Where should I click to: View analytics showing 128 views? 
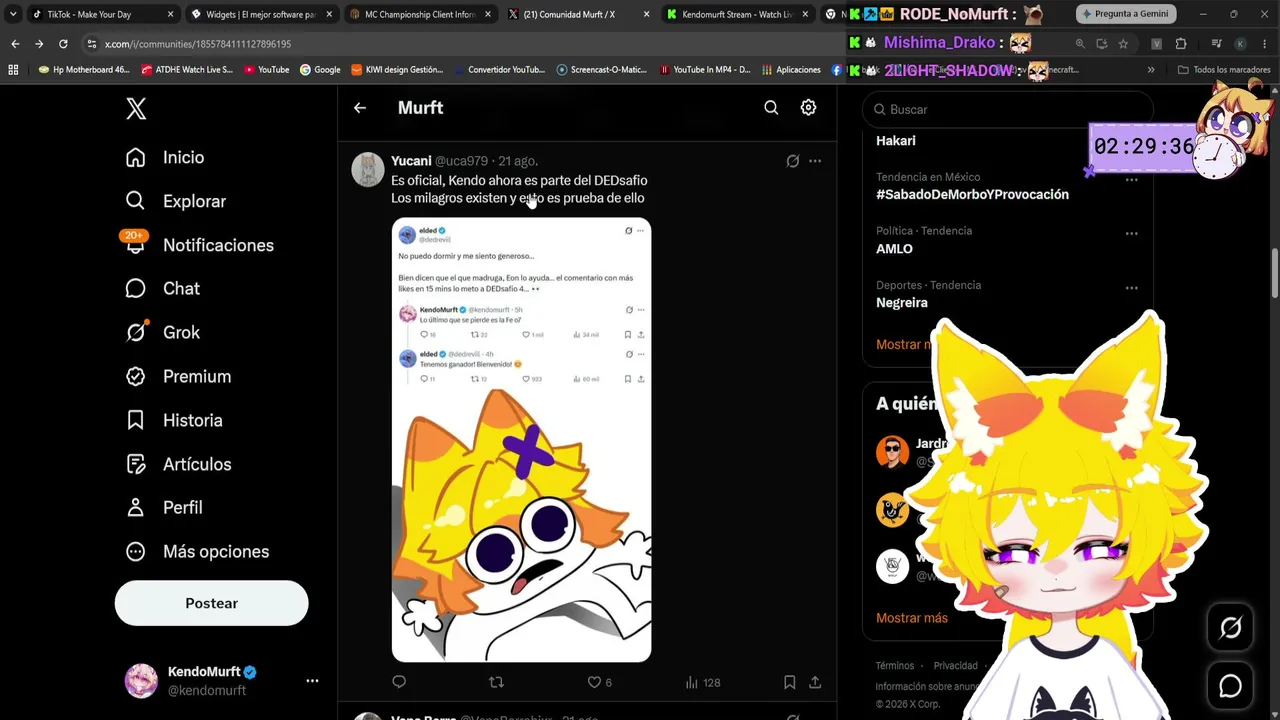(x=703, y=682)
